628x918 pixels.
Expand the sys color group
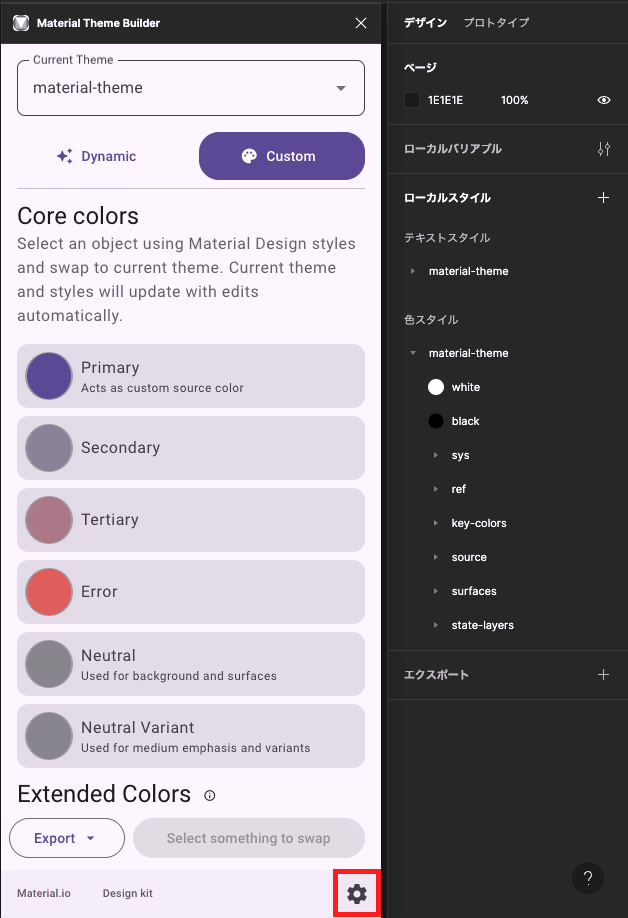(x=438, y=455)
